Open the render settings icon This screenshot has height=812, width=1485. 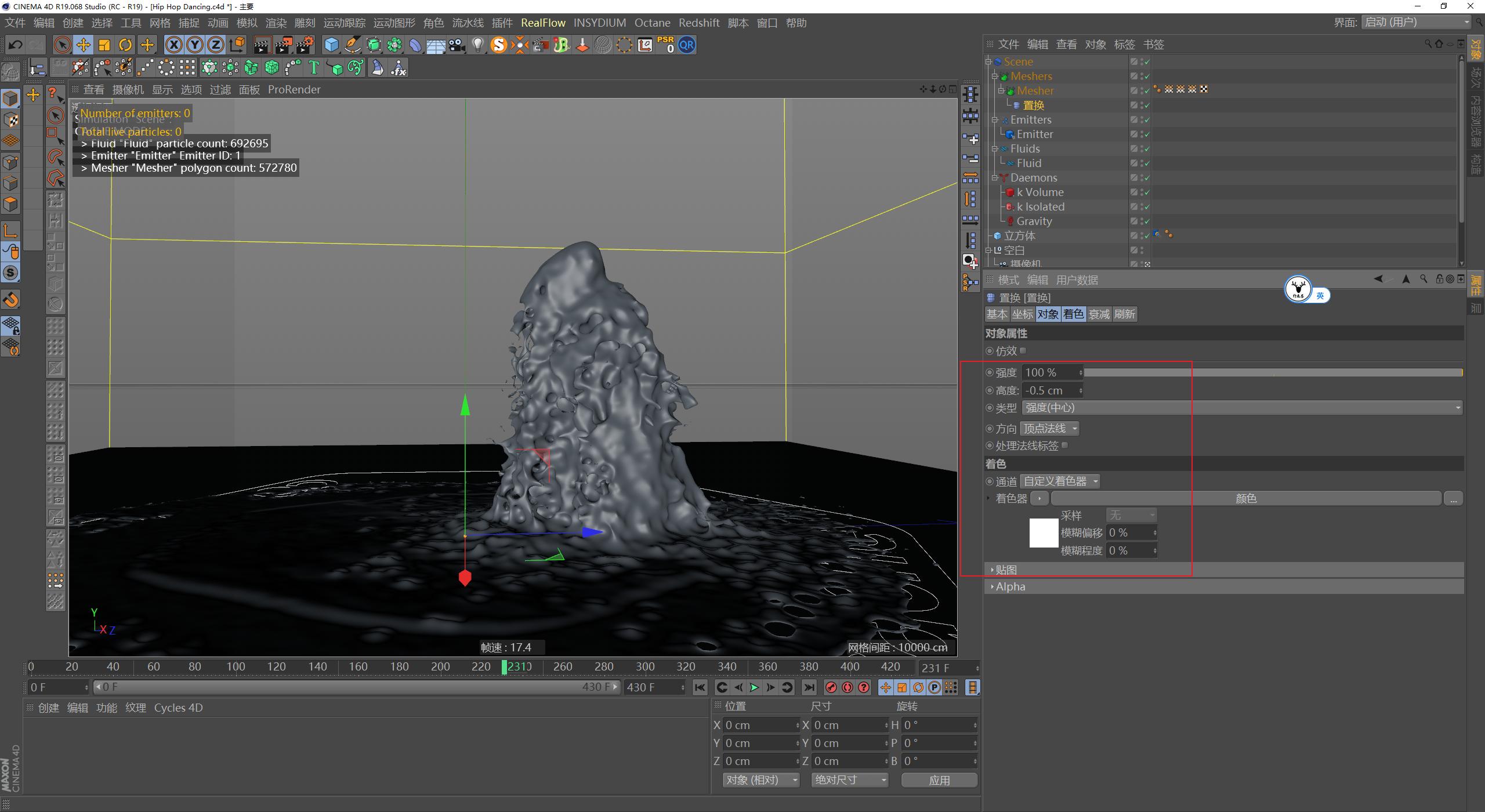306,45
